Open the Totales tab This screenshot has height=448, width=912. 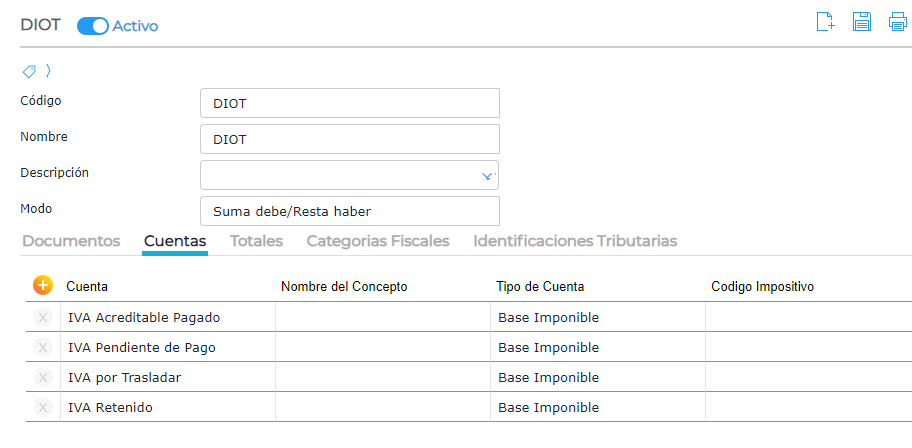pyautogui.click(x=256, y=241)
